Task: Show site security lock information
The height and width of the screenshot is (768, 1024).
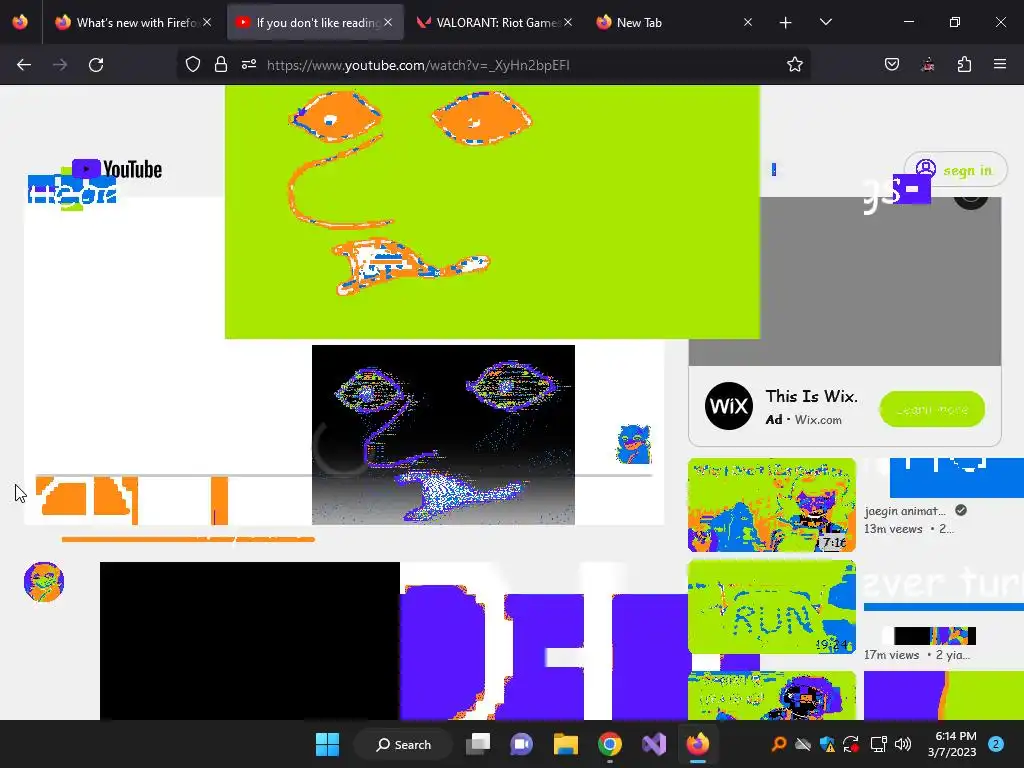Action: [x=221, y=65]
